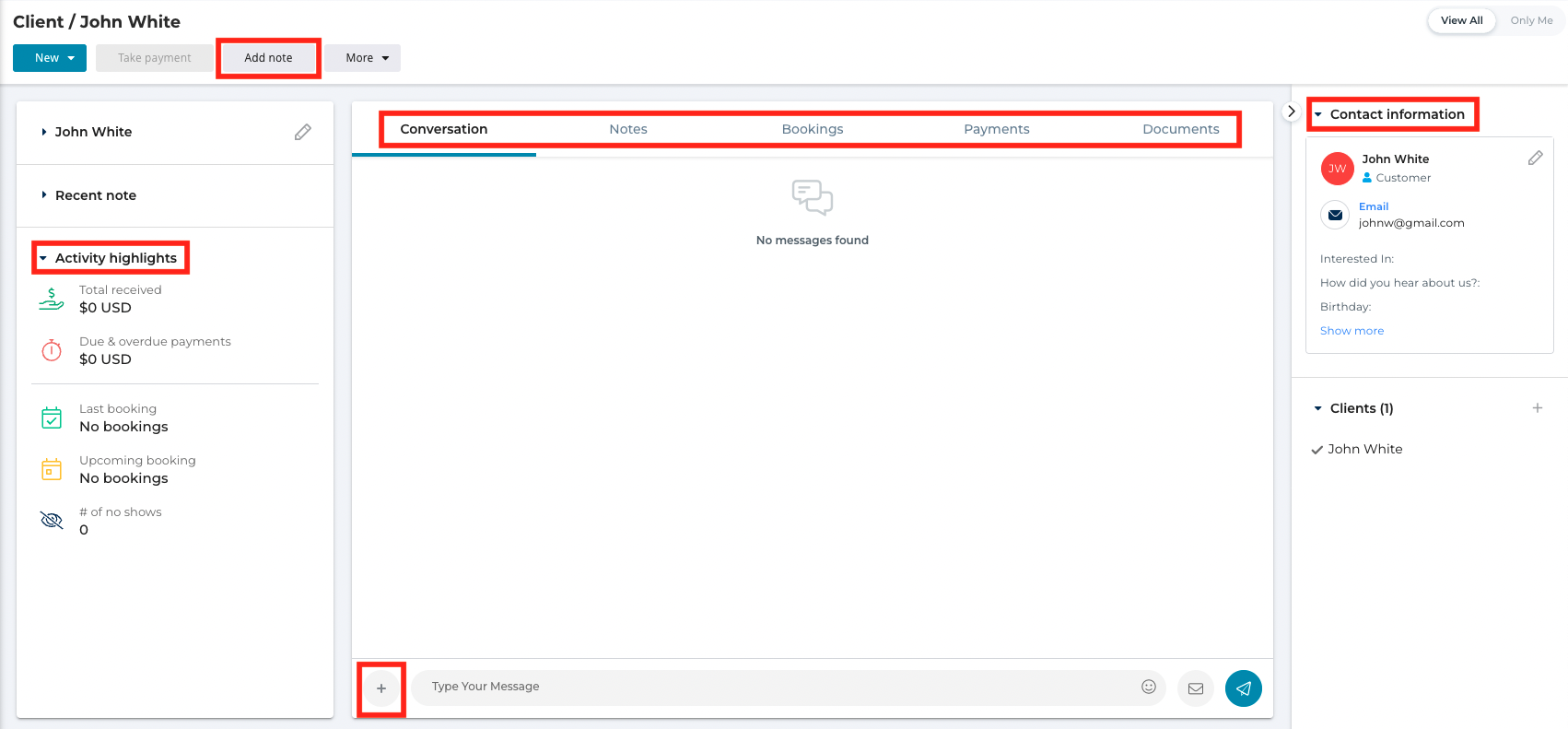This screenshot has height=729, width=1568.
Task: Click the red JW avatar
Action: 1337,169
